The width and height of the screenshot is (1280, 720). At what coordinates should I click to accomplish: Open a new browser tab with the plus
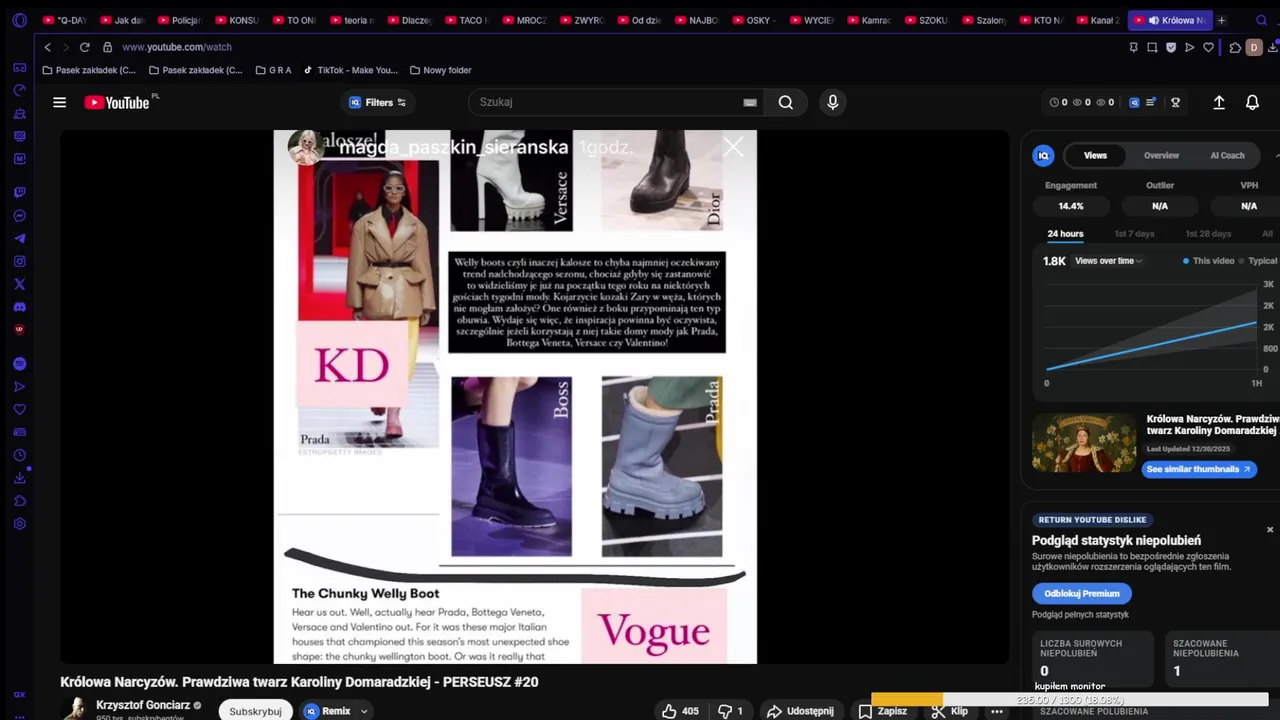point(1221,20)
